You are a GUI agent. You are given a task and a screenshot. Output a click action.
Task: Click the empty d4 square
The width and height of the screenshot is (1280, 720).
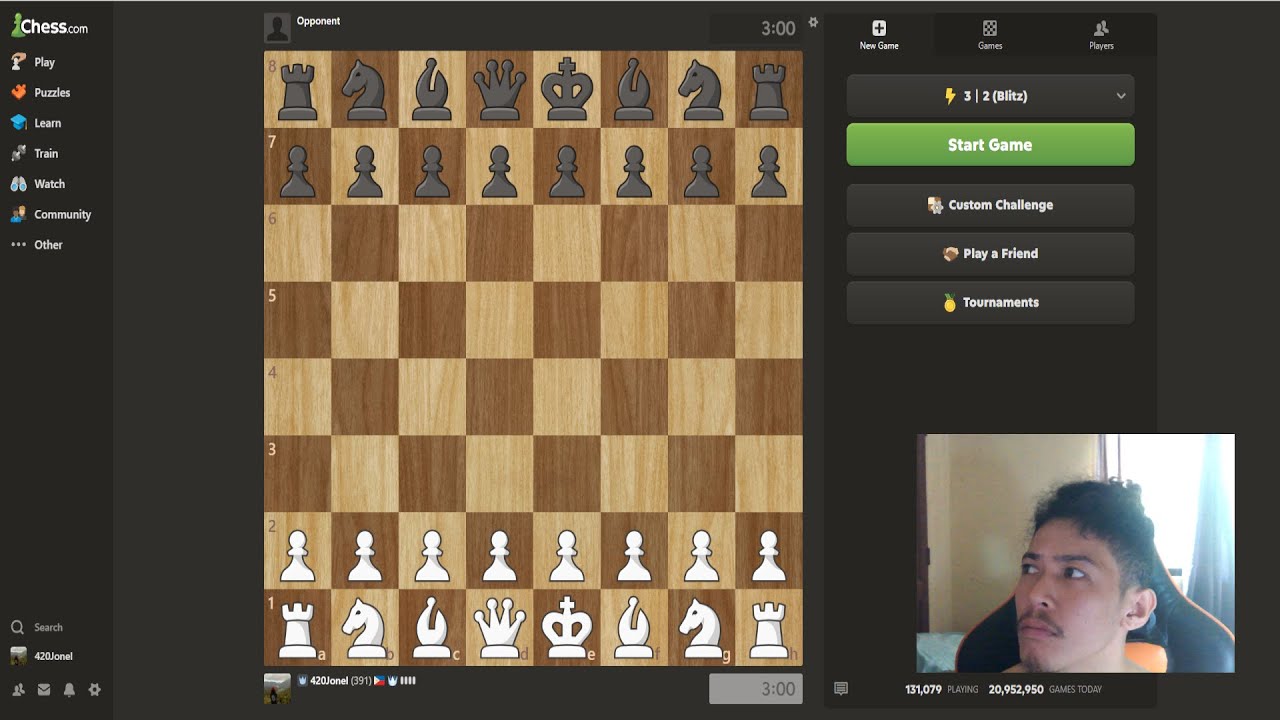(x=499, y=397)
